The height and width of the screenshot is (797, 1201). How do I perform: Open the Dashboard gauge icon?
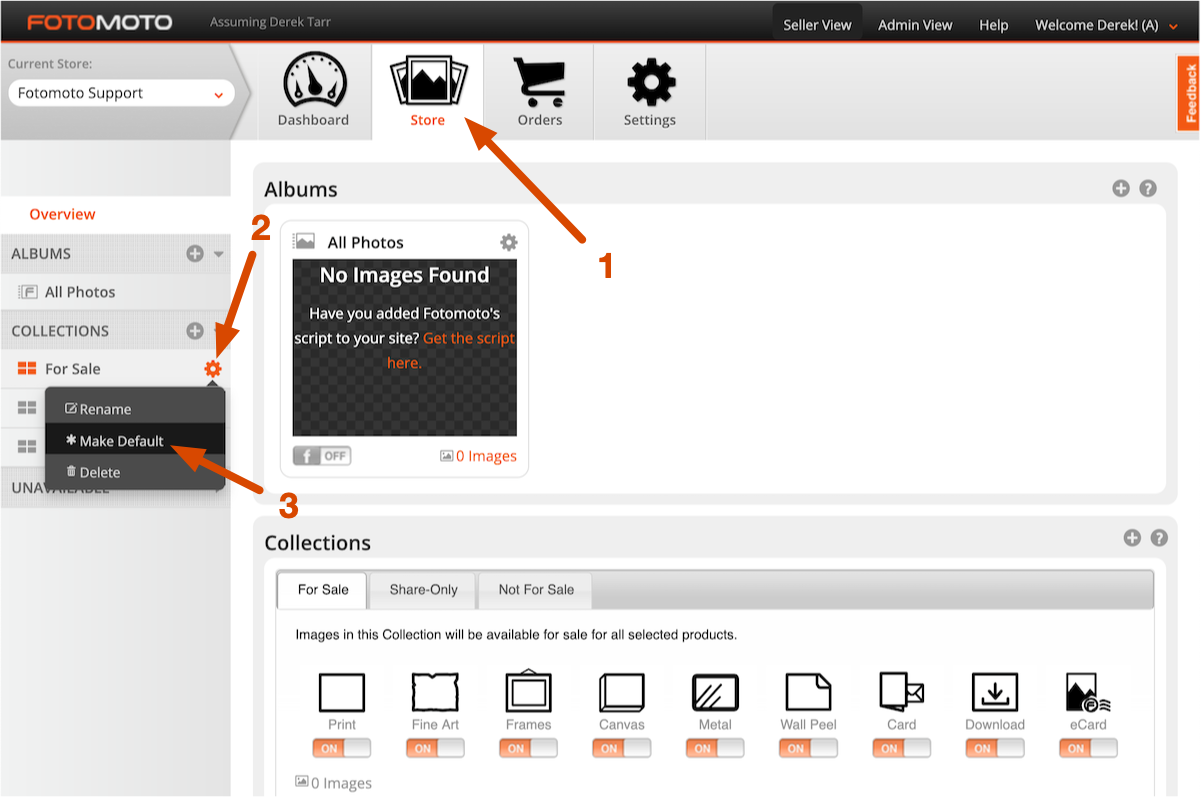click(313, 79)
